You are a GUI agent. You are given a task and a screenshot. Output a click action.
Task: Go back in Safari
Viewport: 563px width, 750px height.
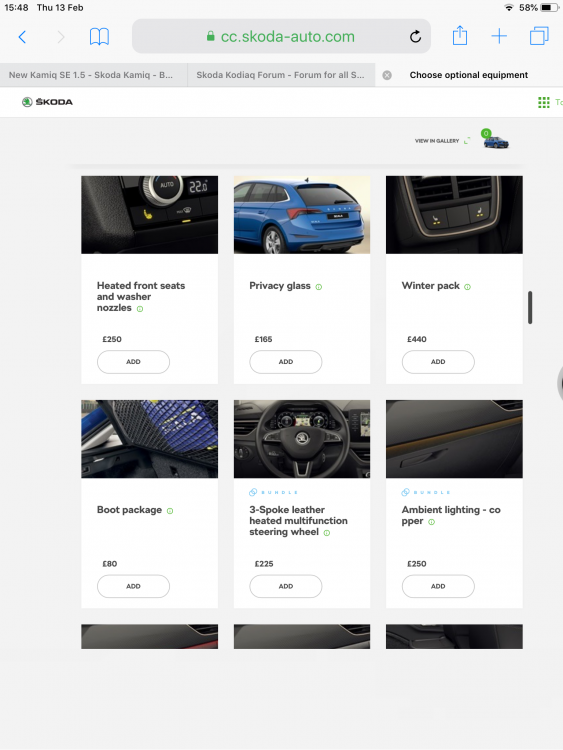point(22,37)
